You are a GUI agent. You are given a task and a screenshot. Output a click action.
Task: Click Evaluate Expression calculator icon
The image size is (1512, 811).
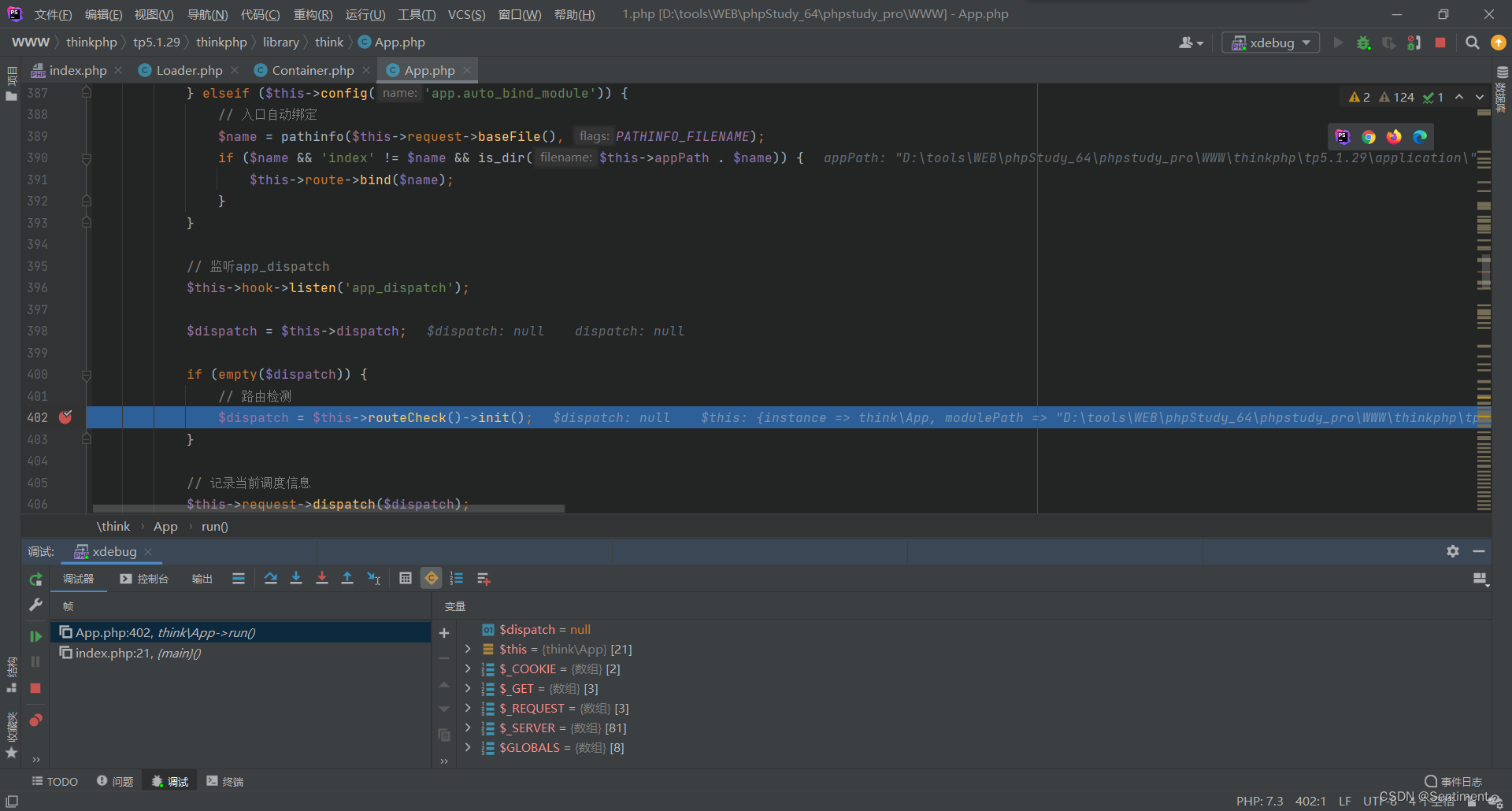tap(406, 579)
